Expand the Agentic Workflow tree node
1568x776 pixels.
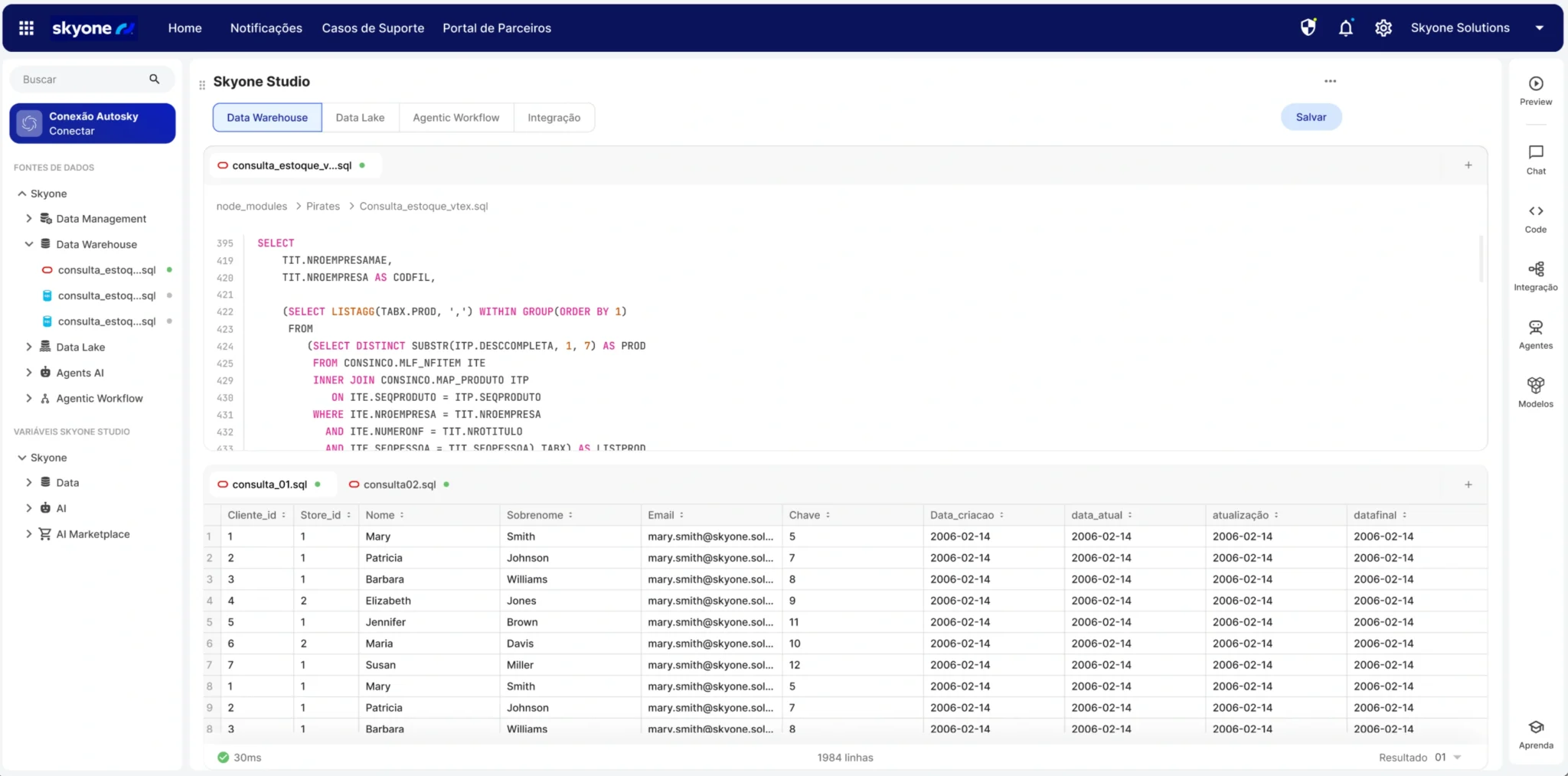click(x=29, y=399)
